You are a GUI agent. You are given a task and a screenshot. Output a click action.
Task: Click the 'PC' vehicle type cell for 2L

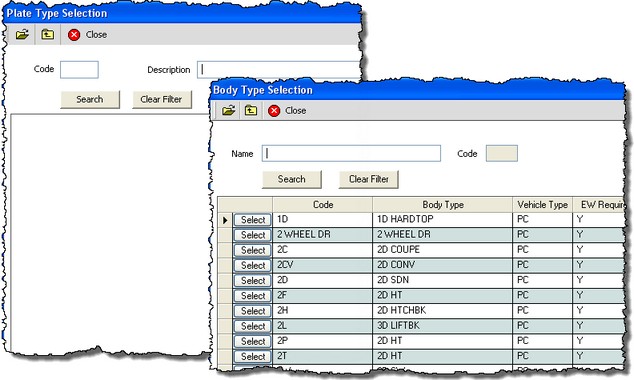(x=542, y=325)
